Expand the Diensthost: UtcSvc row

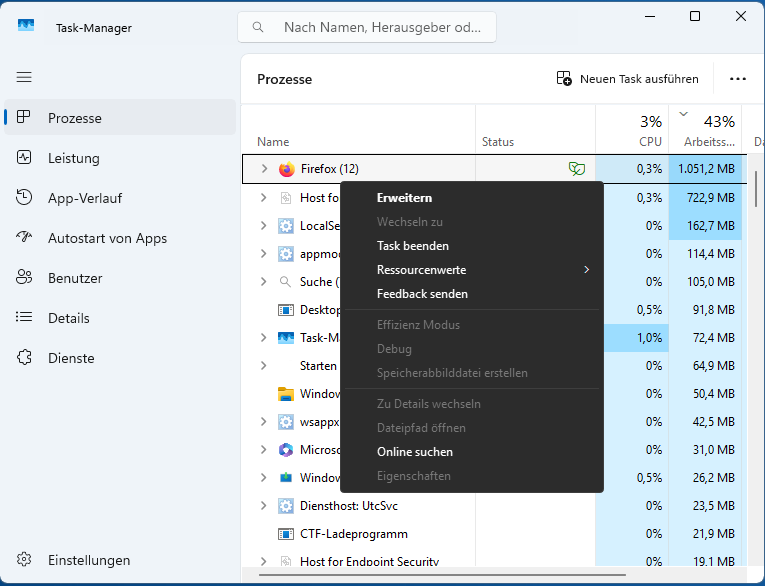pos(263,505)
